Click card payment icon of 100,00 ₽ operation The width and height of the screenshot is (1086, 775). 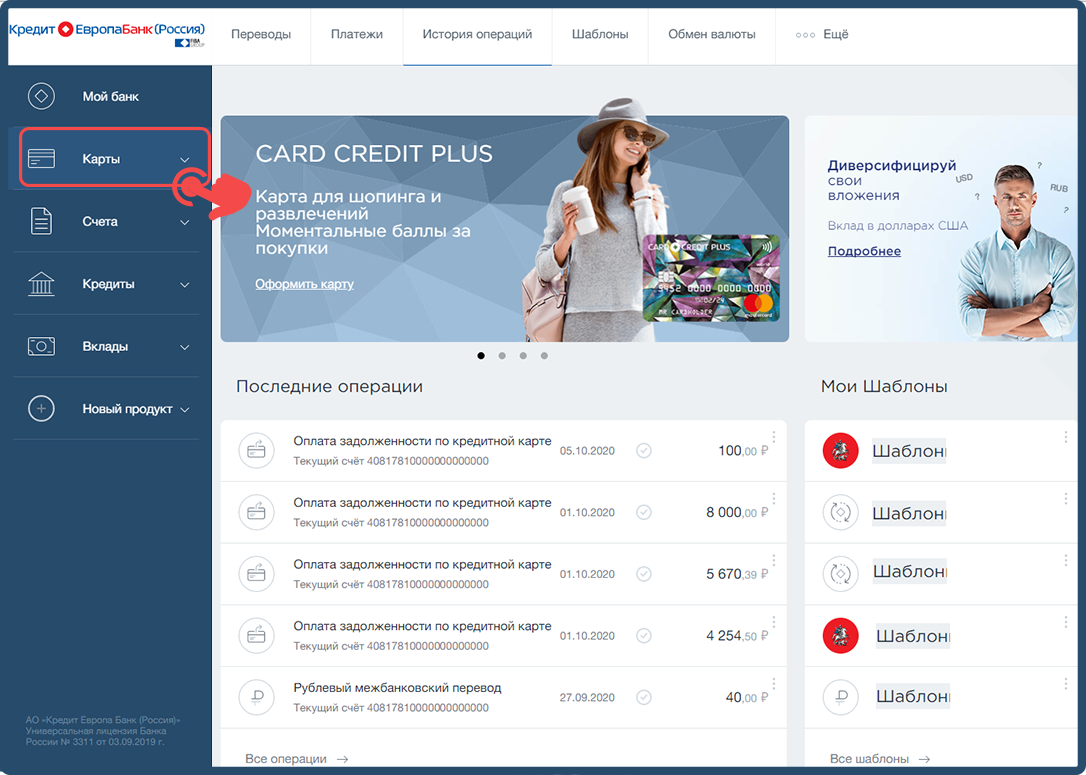(256, 450)
